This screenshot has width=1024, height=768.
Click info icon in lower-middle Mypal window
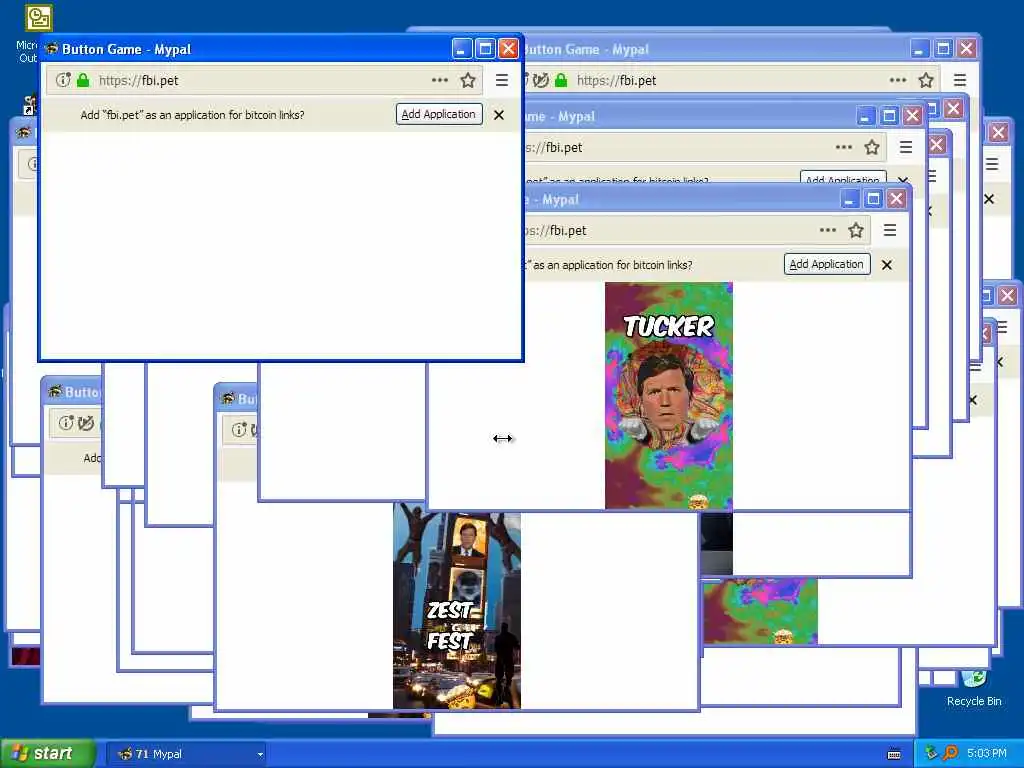(x=239, y=430)
